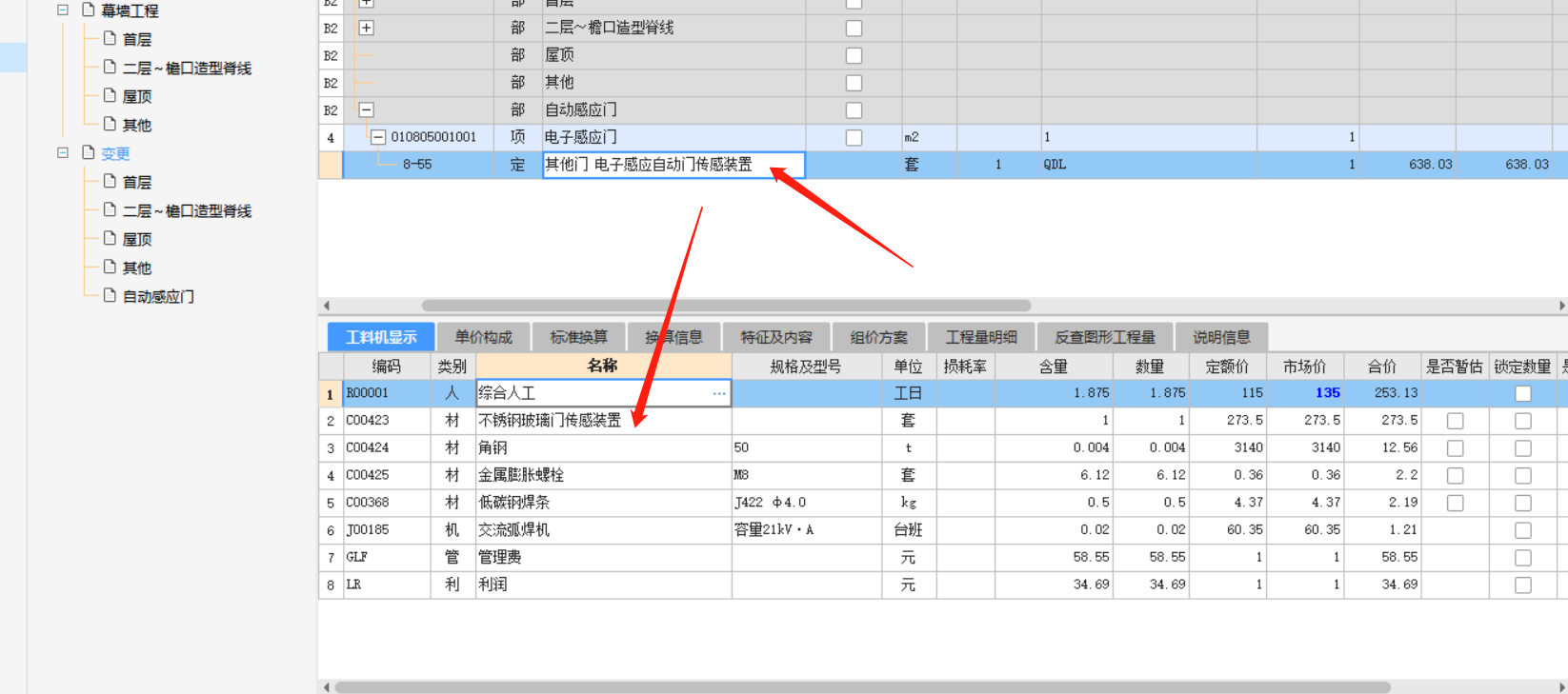Tick checkbox on 电子感应门 item row

(854, 138)
